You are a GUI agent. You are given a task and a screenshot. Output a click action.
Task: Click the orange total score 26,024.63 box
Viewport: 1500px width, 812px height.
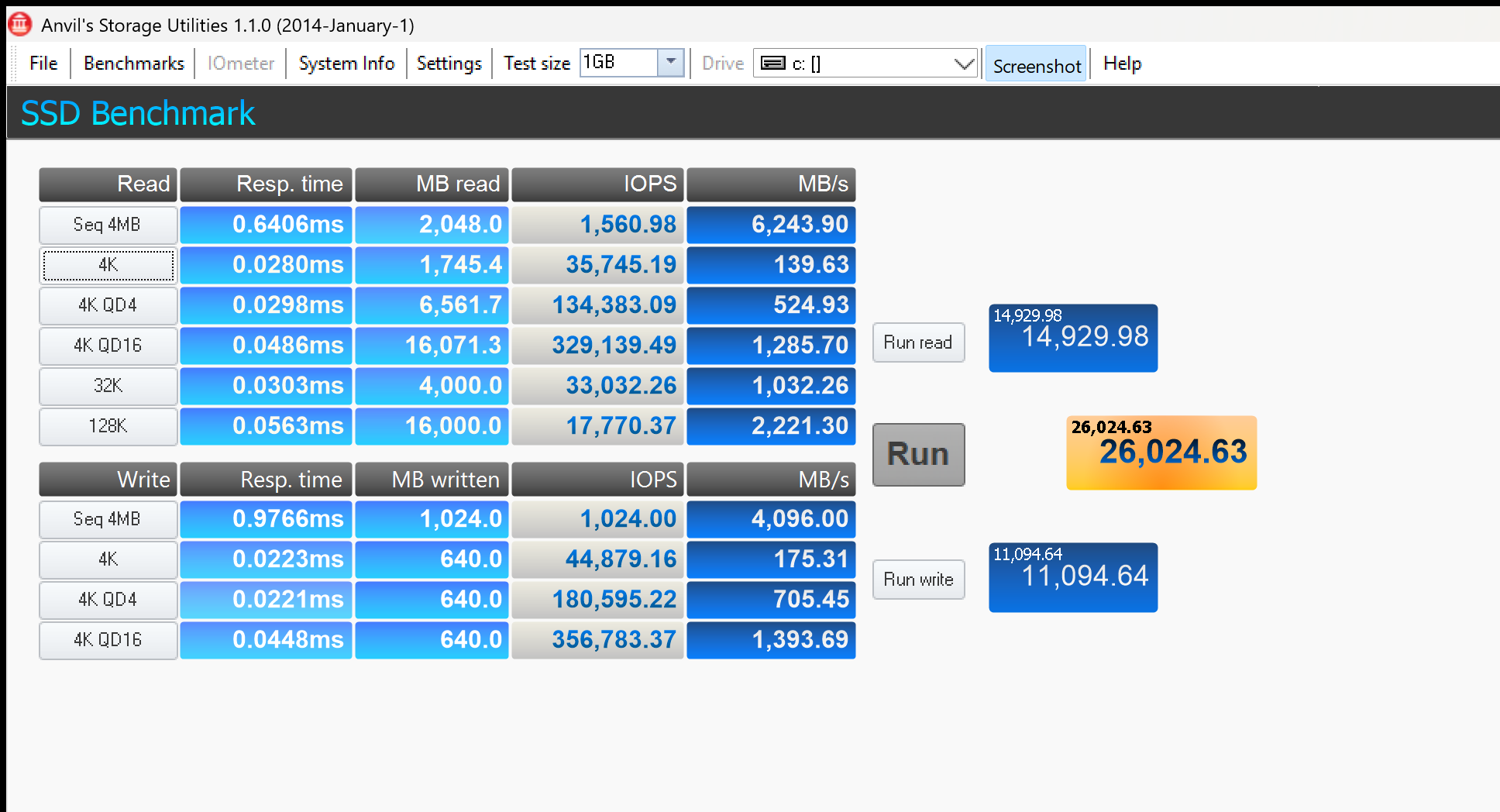coord(1161,453)
